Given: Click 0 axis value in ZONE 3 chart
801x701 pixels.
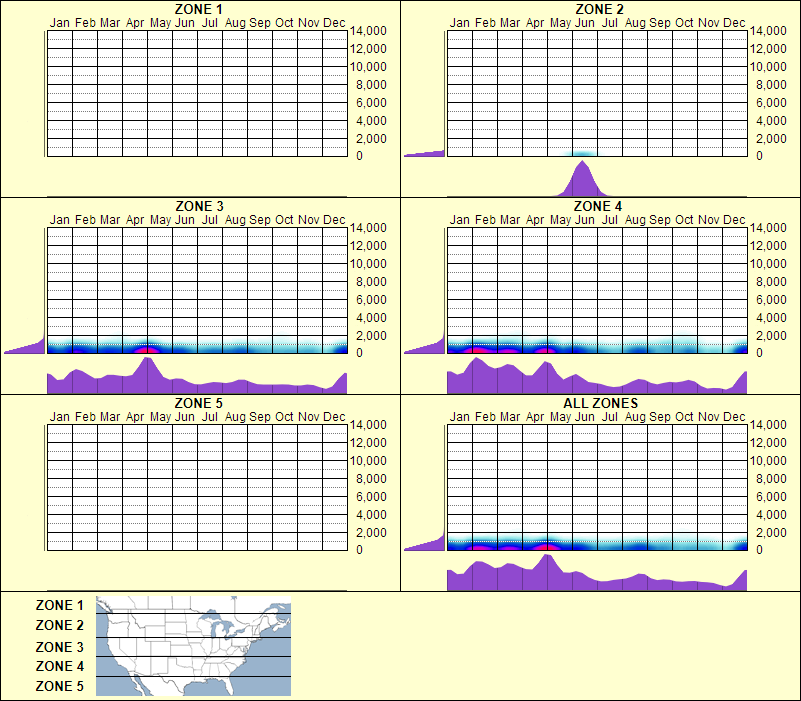Looking at the screenshot, I should [x=360, y=353].
